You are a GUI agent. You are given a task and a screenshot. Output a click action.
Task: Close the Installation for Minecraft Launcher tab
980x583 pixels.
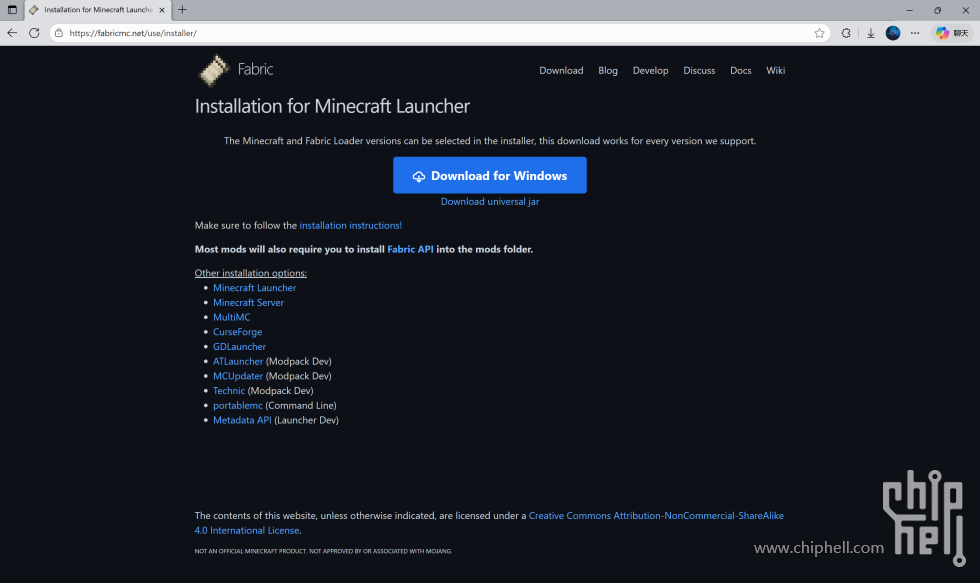tap(164, 10)
